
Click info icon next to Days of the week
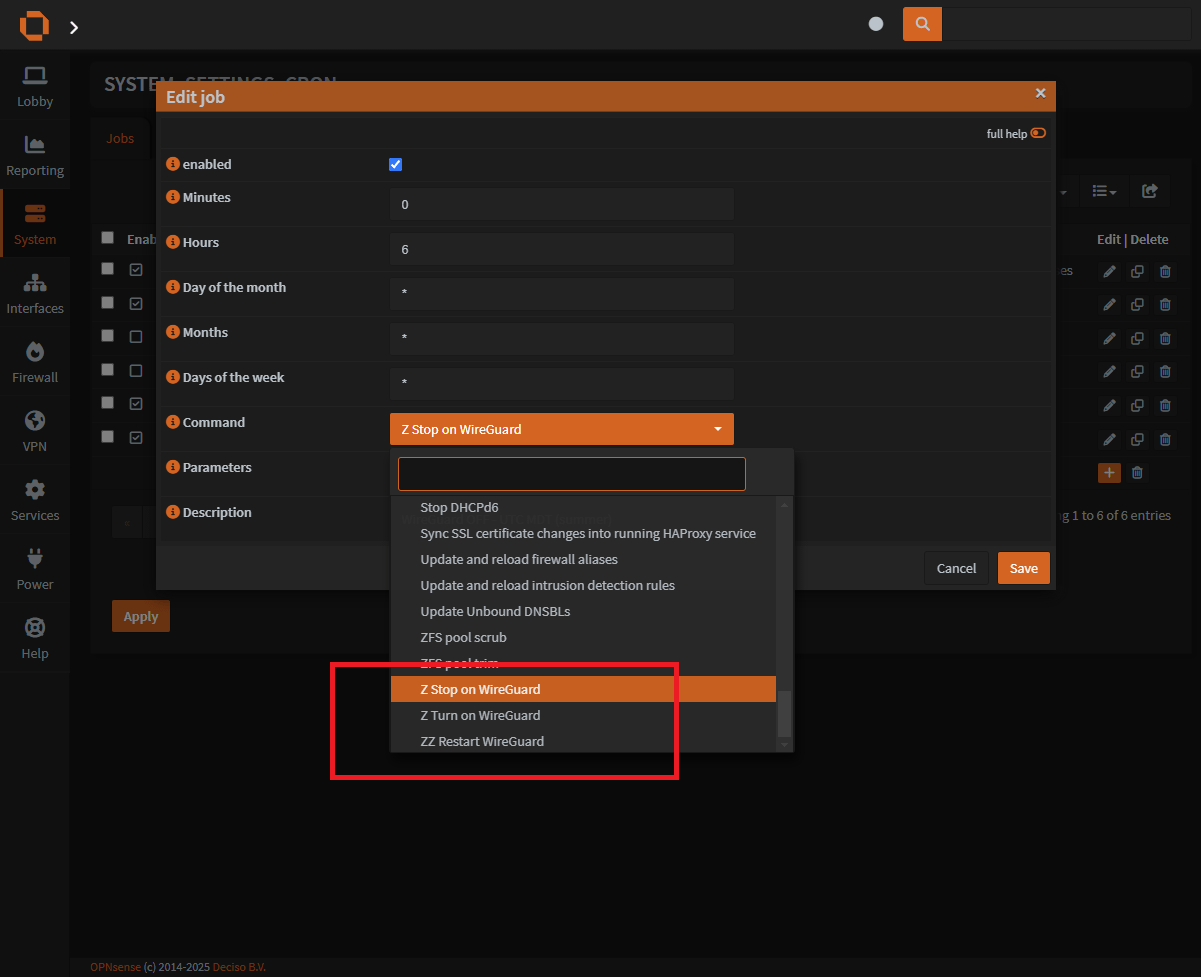point(172,377)
